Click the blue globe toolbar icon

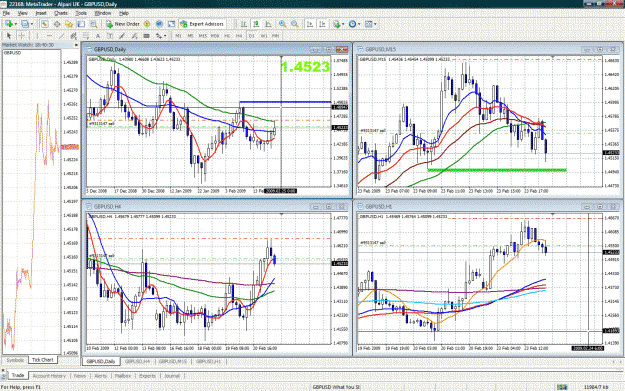tap(159, 24)
